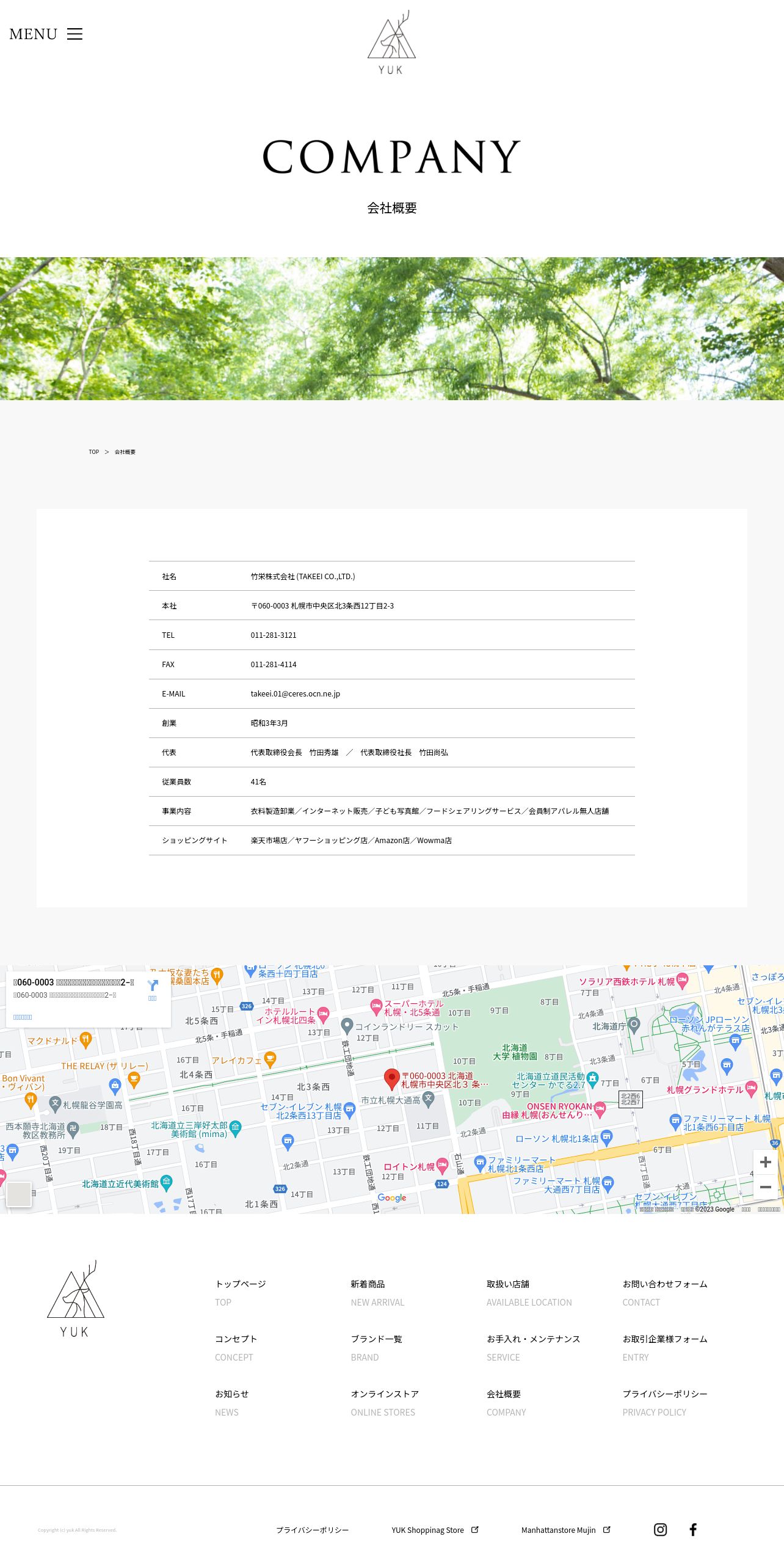Click the FAX number 011-281-4114

[x=274, y=664]
